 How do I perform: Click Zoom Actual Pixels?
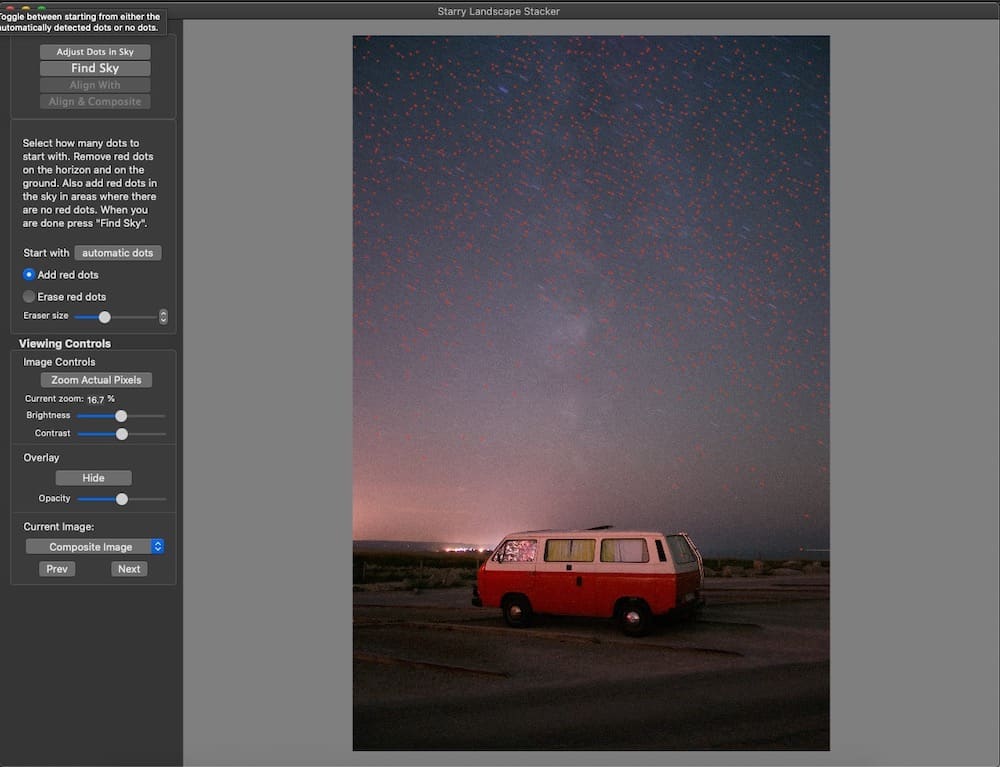pos(96,380)
